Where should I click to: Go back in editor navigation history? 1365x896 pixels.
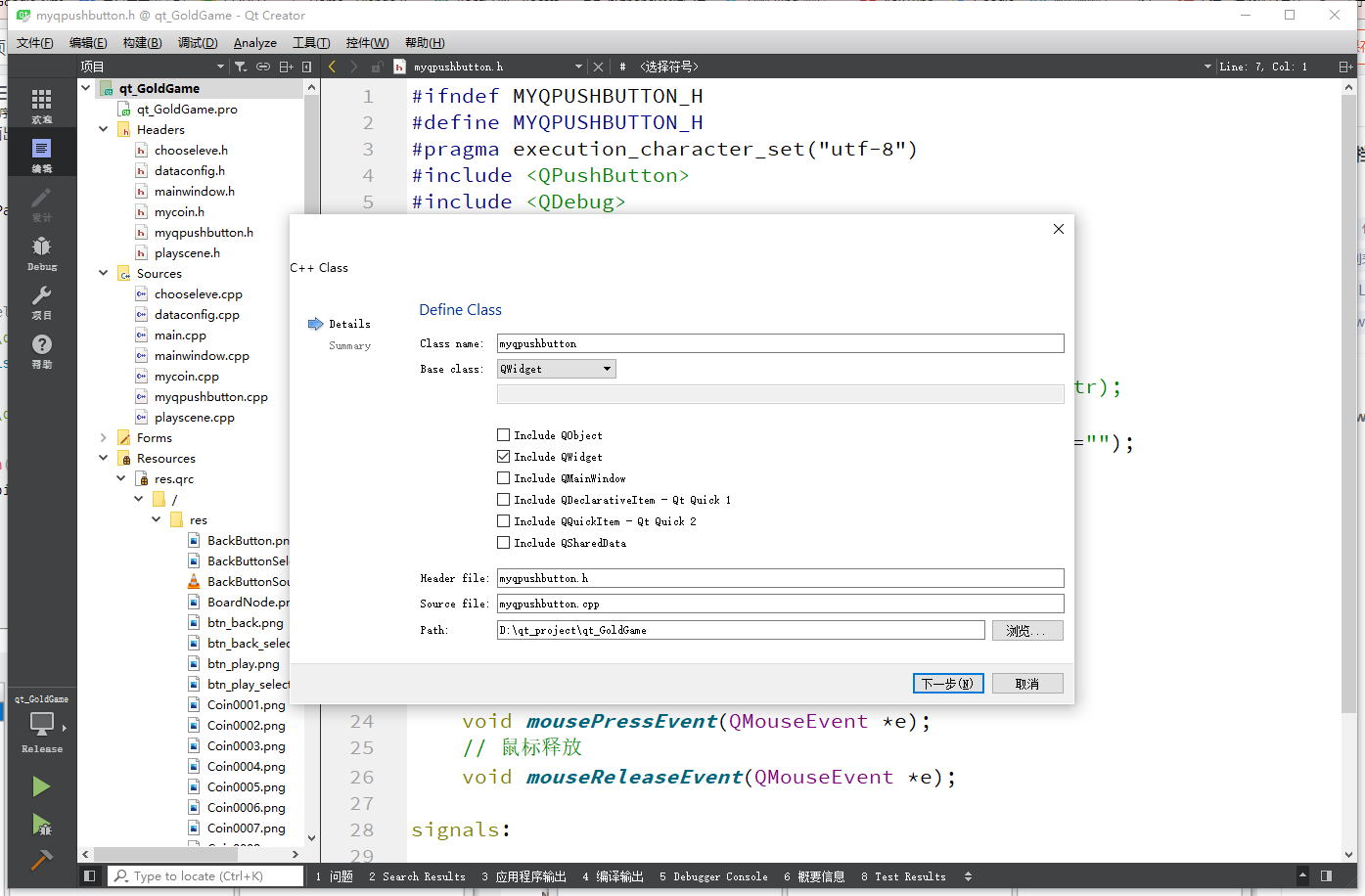coord(332,67)
